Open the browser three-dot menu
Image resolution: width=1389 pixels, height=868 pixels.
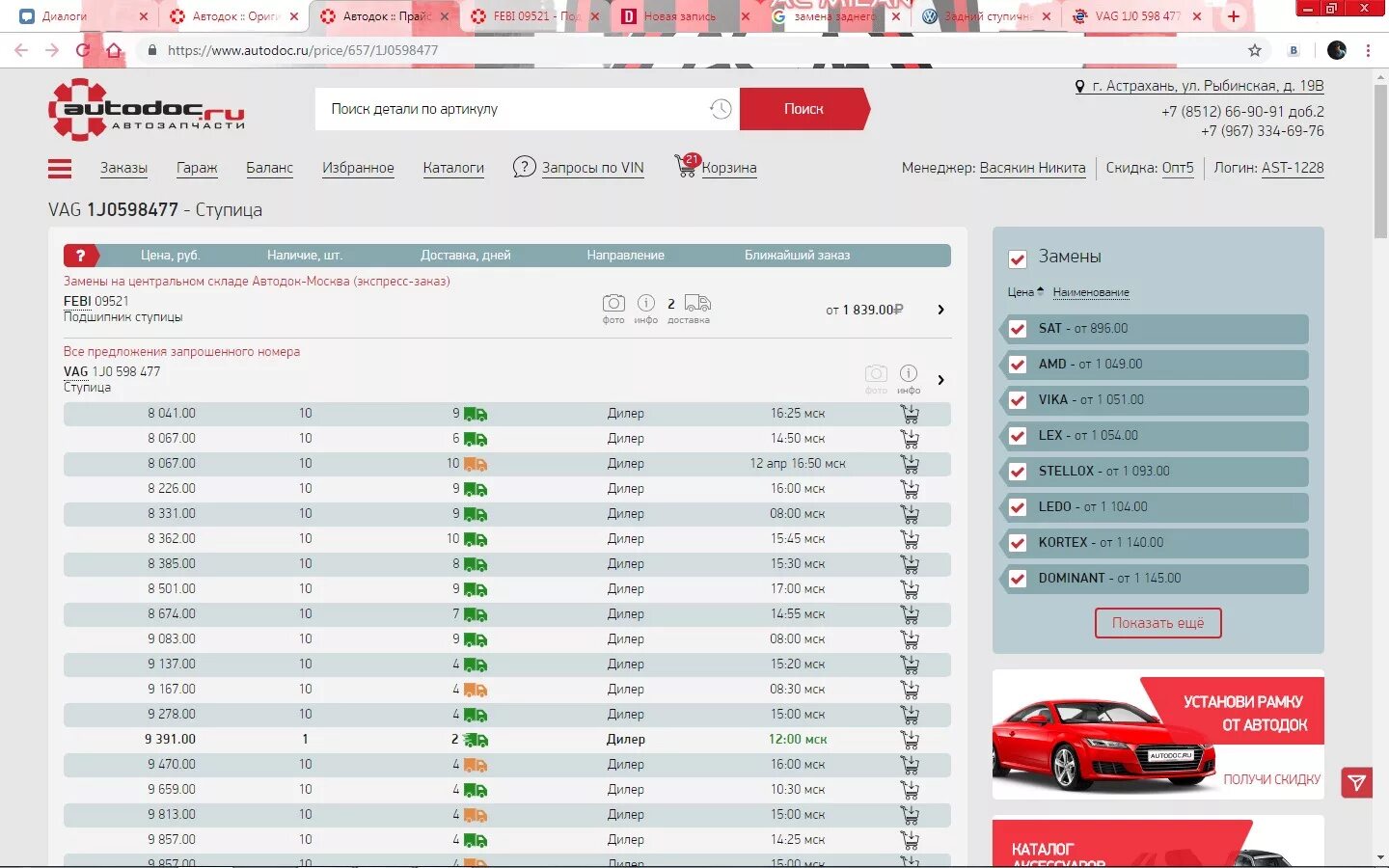click(x=1368, y=50)
